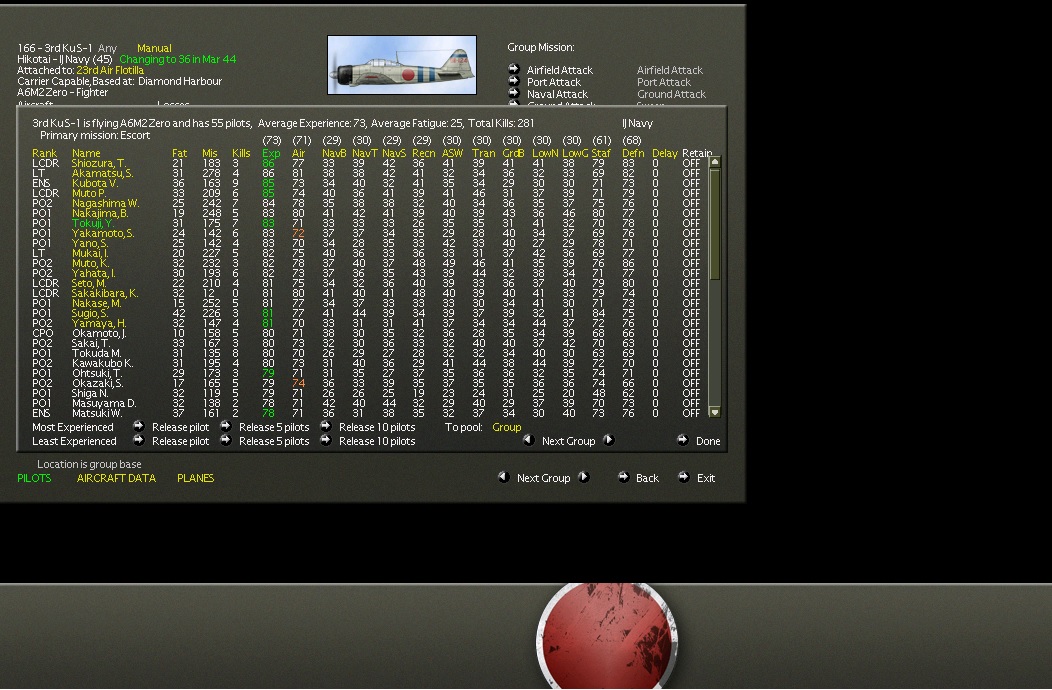1052x690 pixels.
Task: Click the Back arrow icon
Action: click(x=623, y=477)
